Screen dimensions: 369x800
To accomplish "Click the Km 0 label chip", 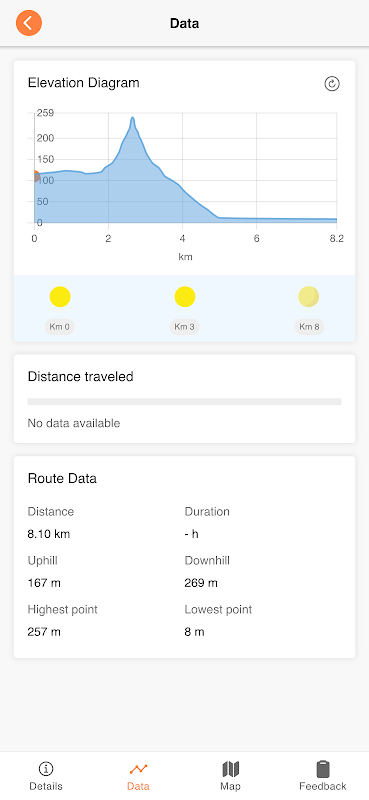I will click(60, 327).
